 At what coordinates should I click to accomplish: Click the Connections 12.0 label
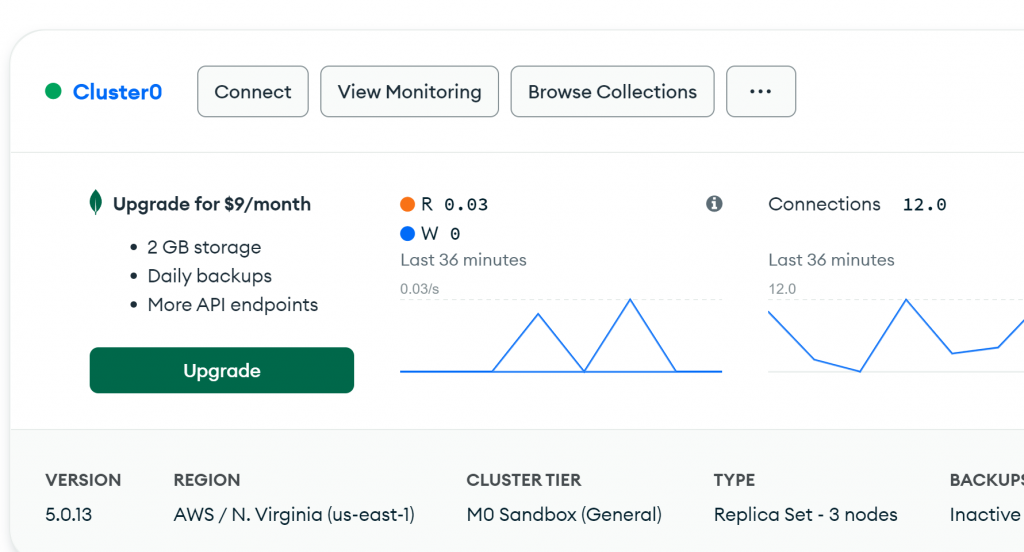[x=857, y=204]
